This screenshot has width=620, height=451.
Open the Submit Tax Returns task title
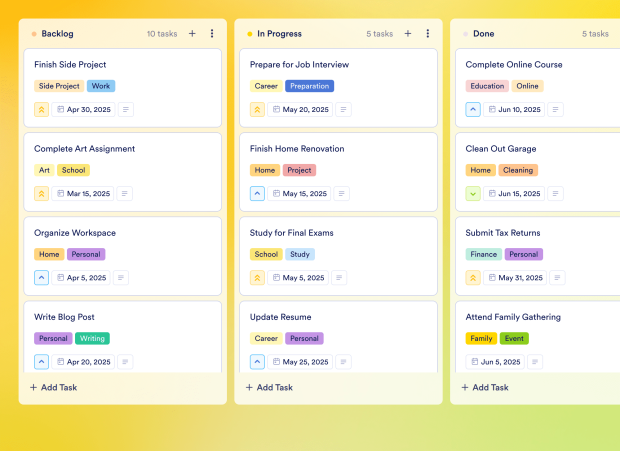503,233
